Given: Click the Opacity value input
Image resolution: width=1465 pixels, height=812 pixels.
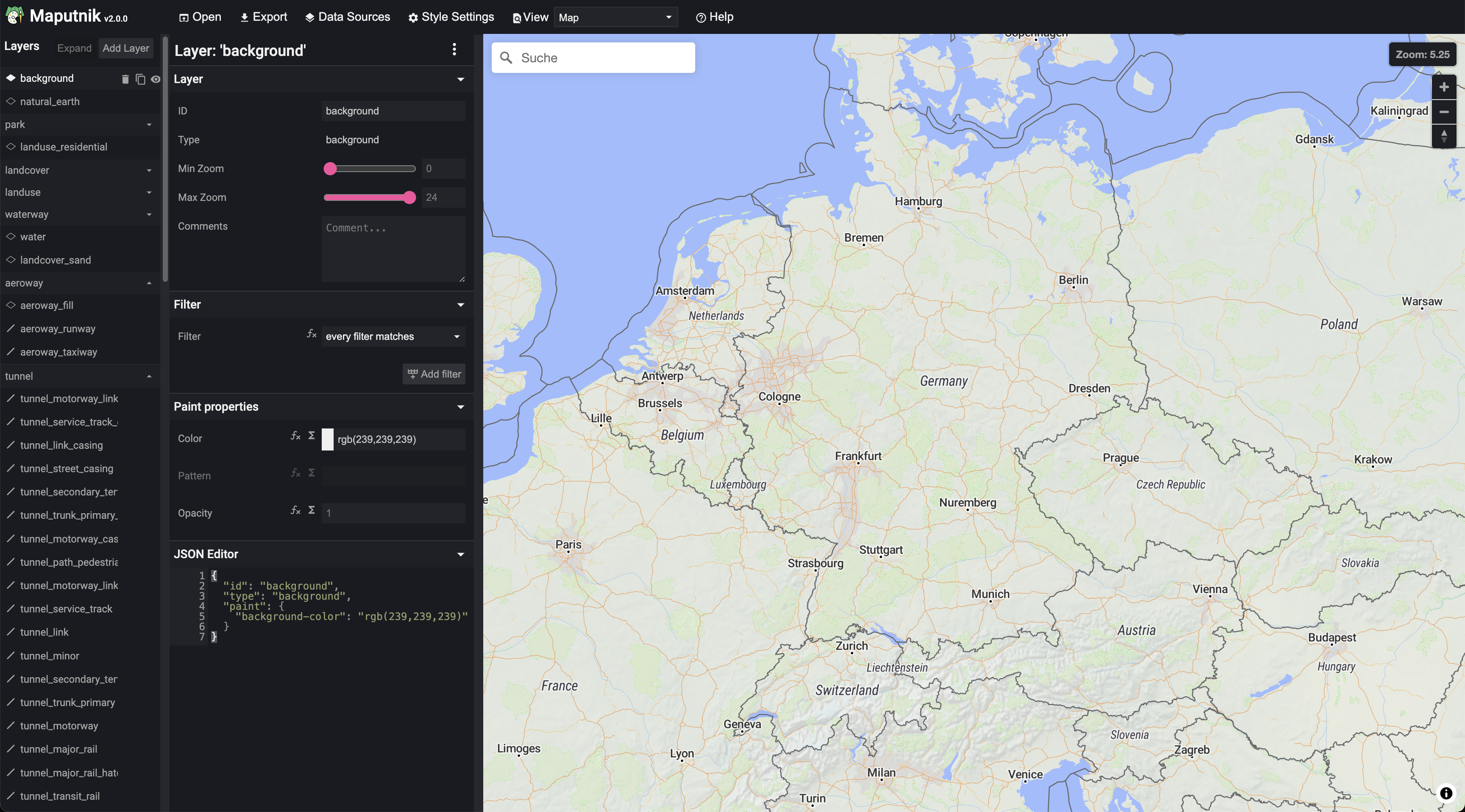Looking at the screenshot, I should coord(393,513).
